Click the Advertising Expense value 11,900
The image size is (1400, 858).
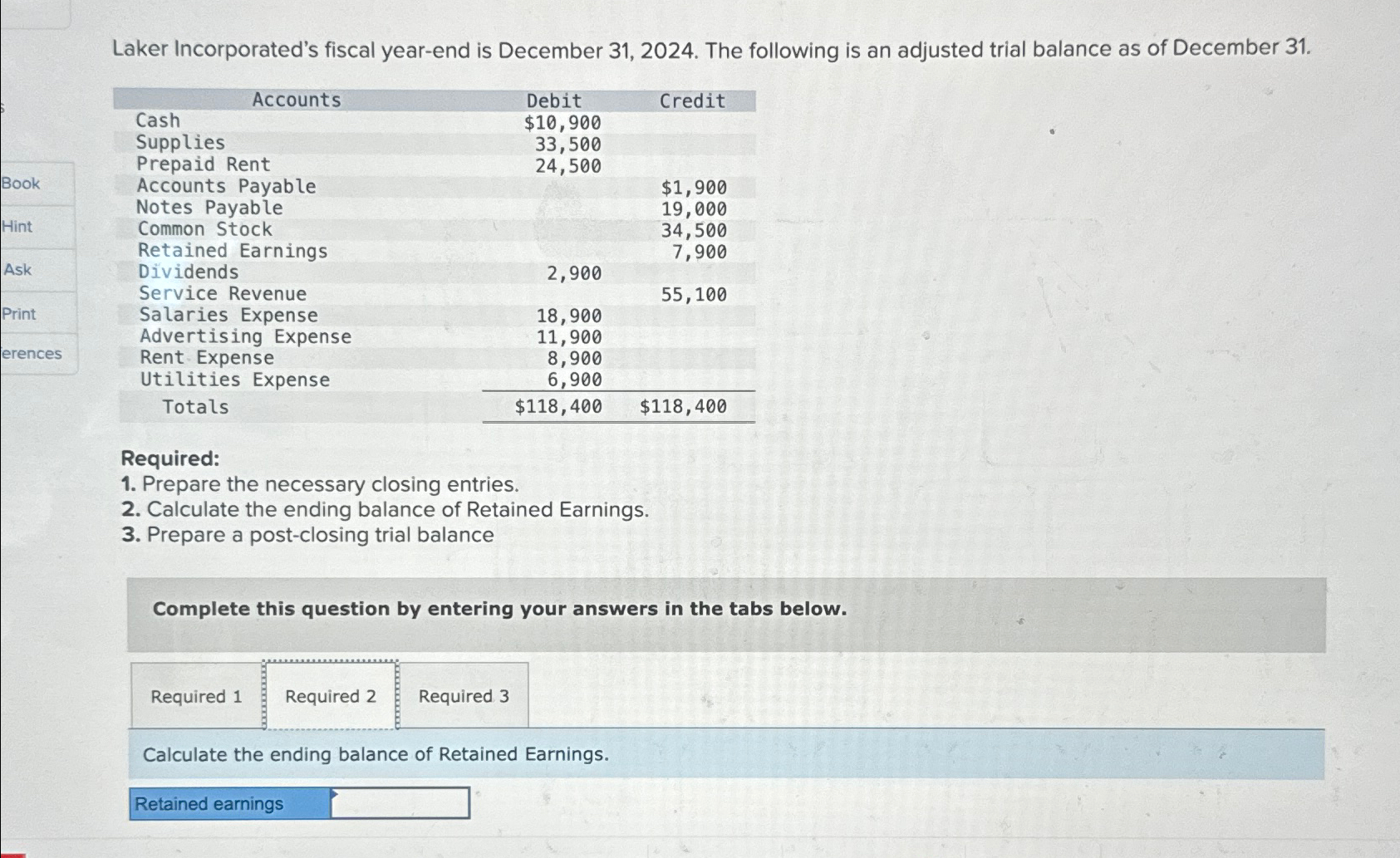tap(569, 337)
